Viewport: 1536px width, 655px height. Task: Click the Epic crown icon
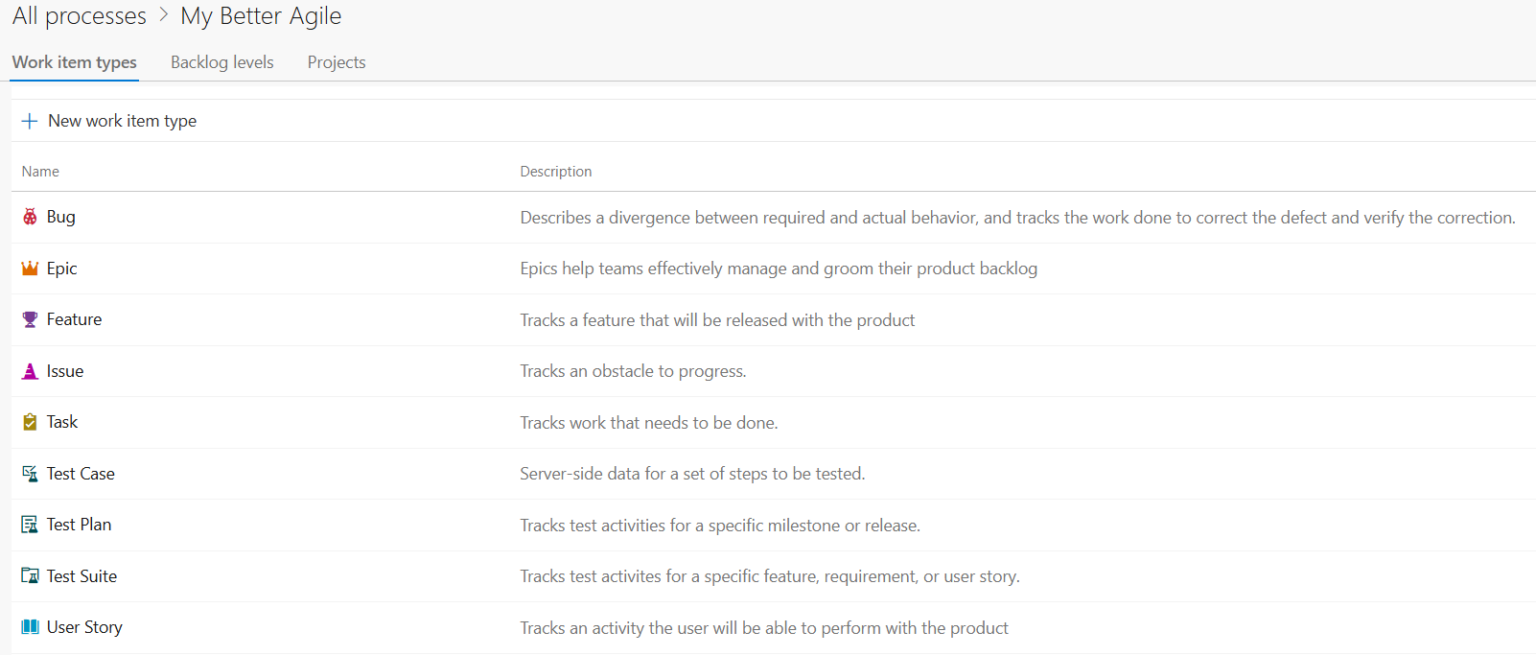(x=28, y=268)
